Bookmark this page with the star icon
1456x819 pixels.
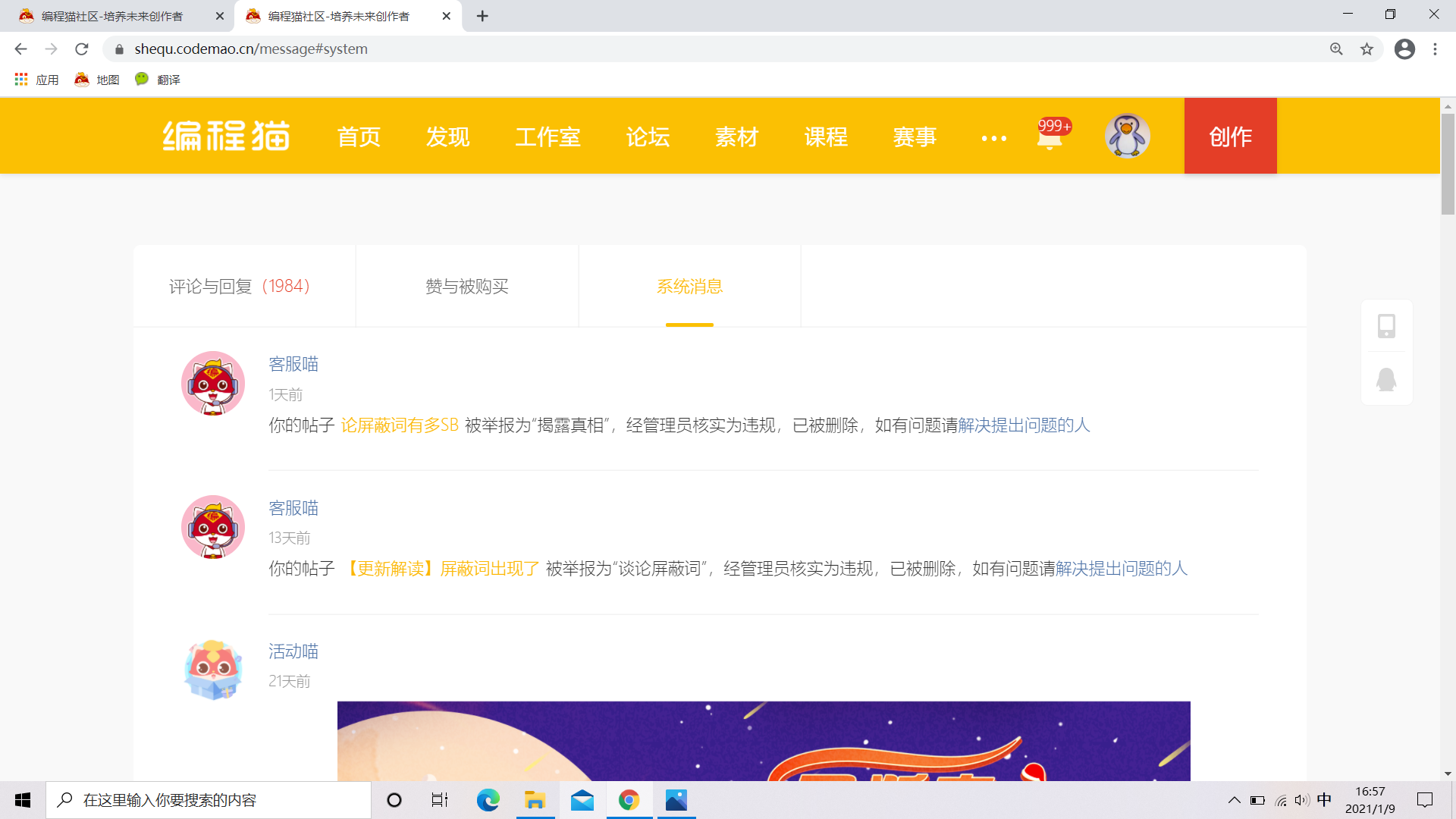1367,49
